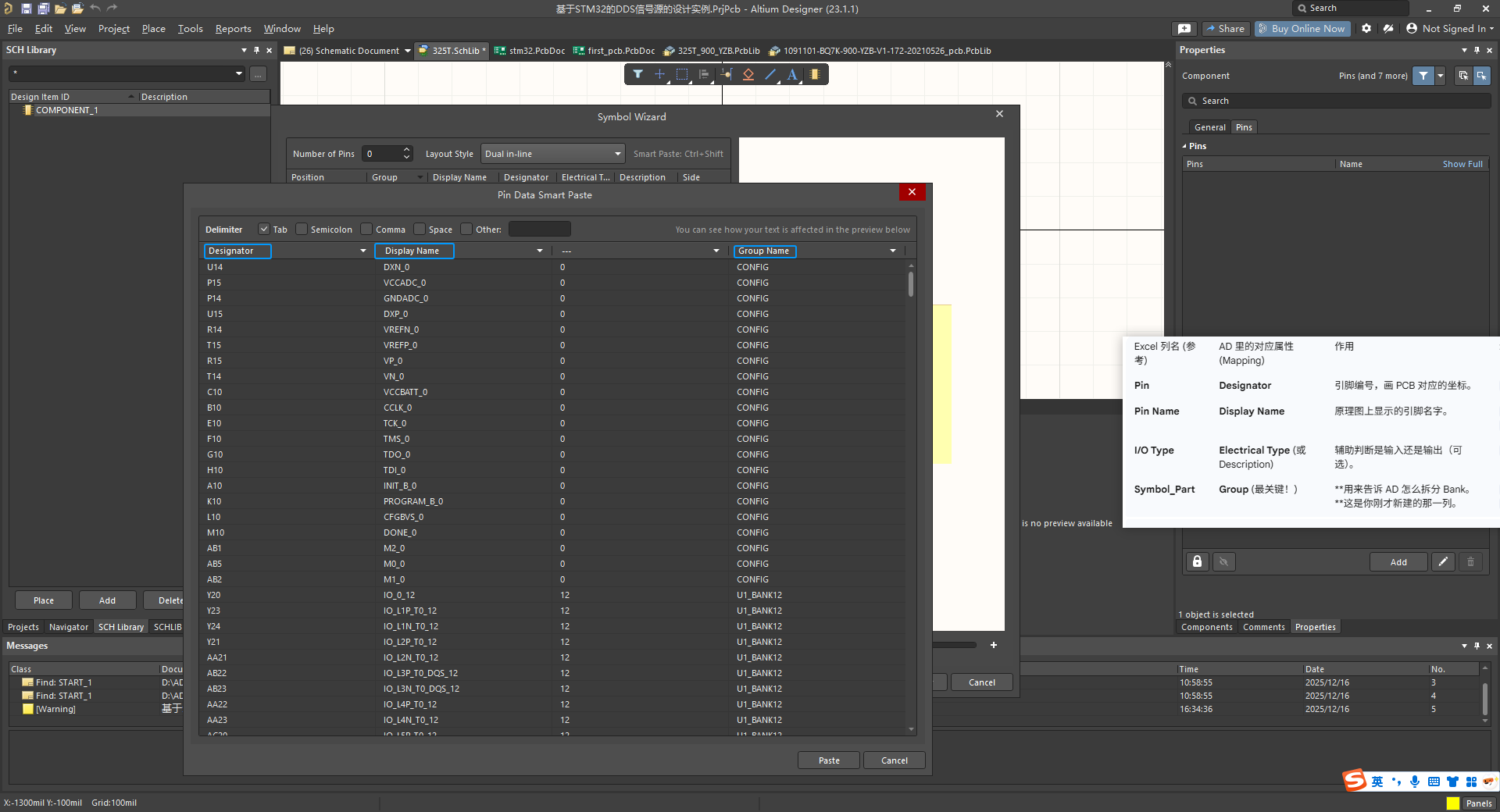Click the cross-select (double window) cursor icon
The width and height of the screenshot is (1500, 812).
pos(1463,76)
